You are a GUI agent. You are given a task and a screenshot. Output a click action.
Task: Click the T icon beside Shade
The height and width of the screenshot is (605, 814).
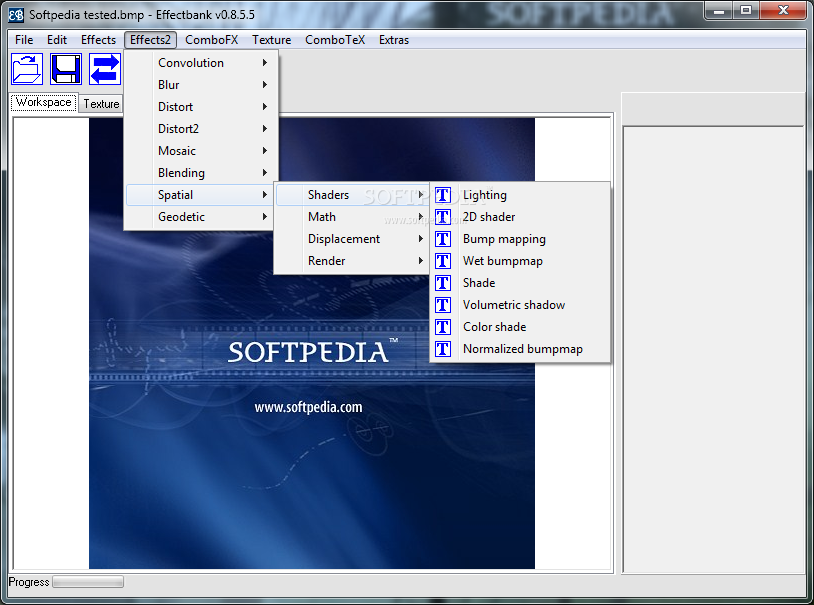(443, 283)
